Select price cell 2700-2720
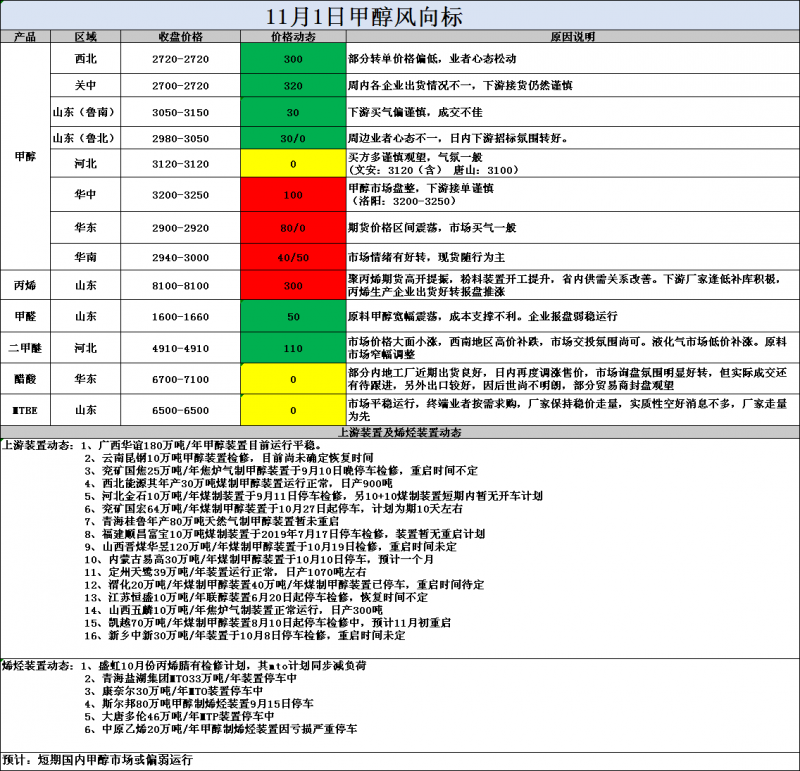This screenshot has width=800, height=771. pos(181,85)
